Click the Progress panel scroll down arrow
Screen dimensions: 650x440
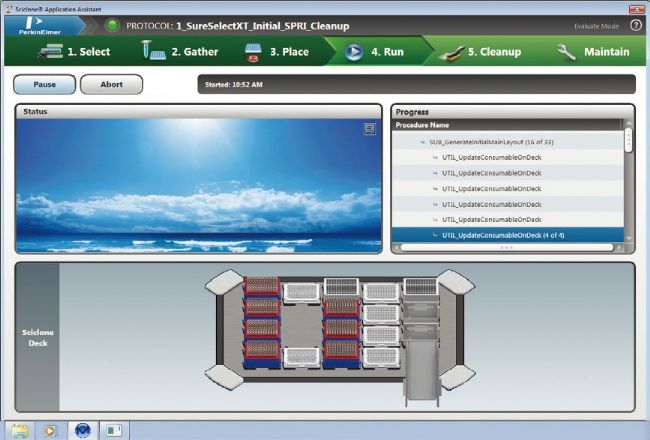point(628,239)
